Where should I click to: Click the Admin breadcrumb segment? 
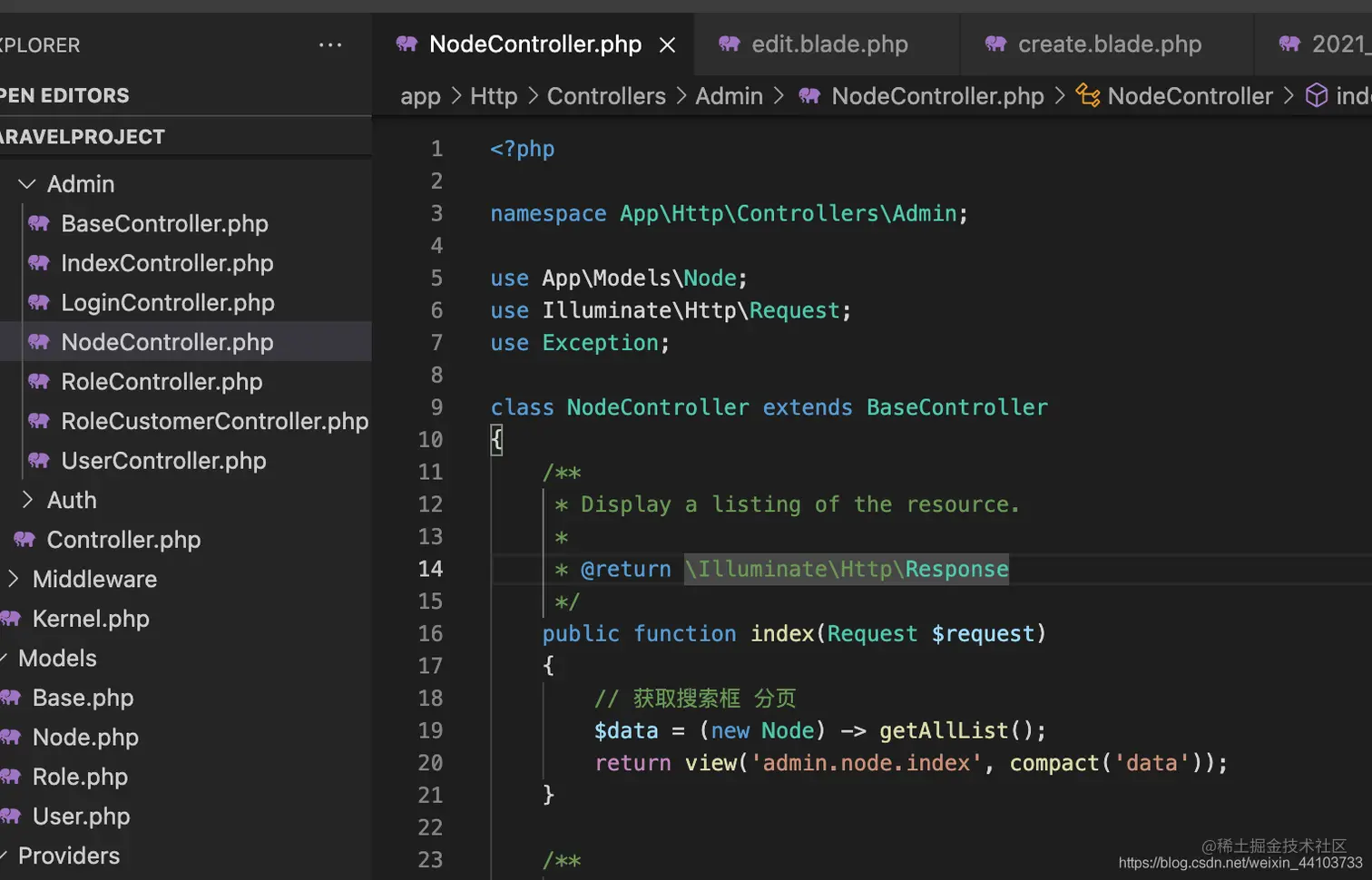(x=729, y=96)
